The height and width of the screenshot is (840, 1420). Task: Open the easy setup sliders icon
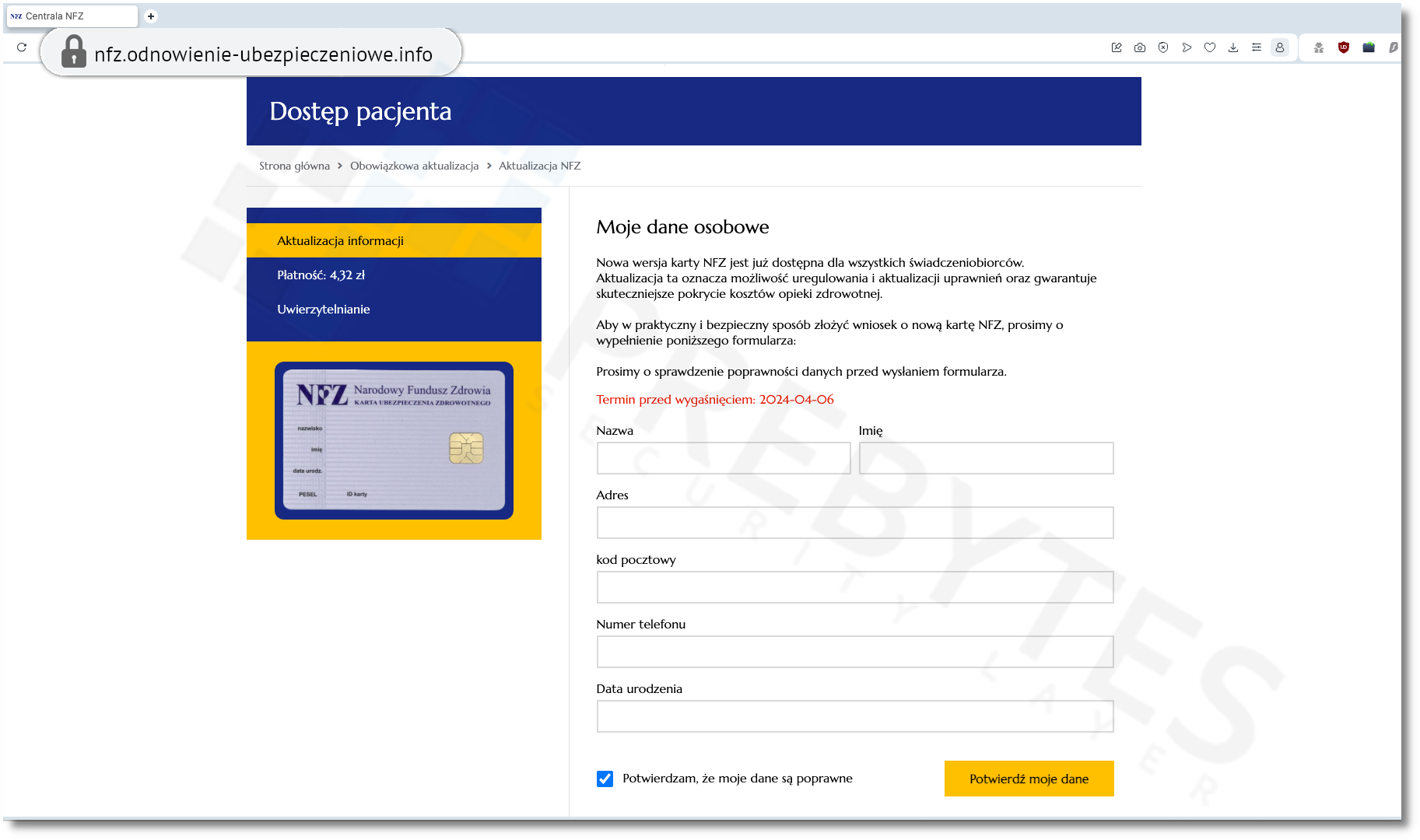(x=1257, y=47)
